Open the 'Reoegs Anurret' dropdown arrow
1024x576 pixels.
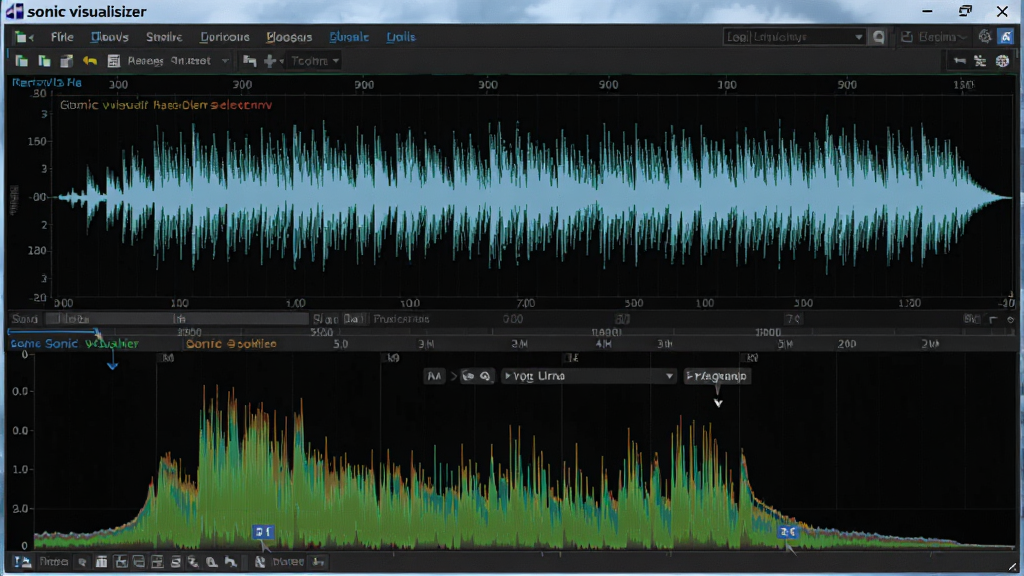(225, 61)
